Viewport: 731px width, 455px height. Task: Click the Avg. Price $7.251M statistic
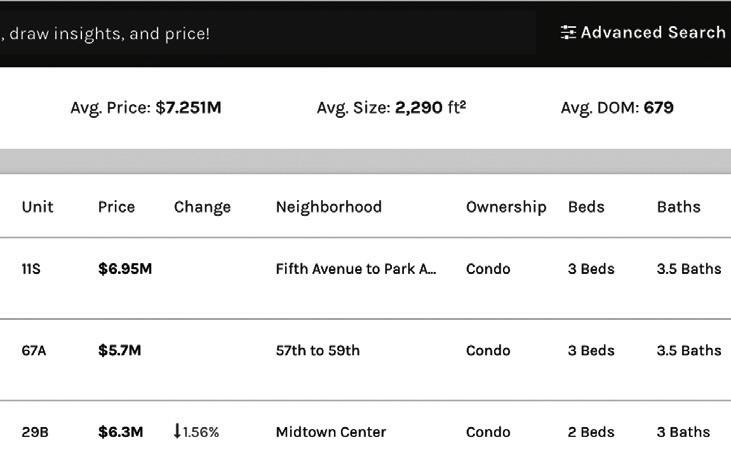tap(145, 108)
